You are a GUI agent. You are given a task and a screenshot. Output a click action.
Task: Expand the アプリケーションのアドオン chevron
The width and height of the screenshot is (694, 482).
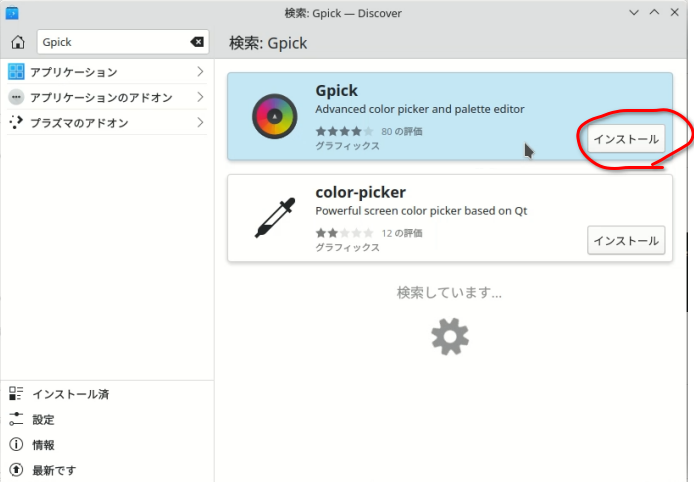click(x=200, y=97)
